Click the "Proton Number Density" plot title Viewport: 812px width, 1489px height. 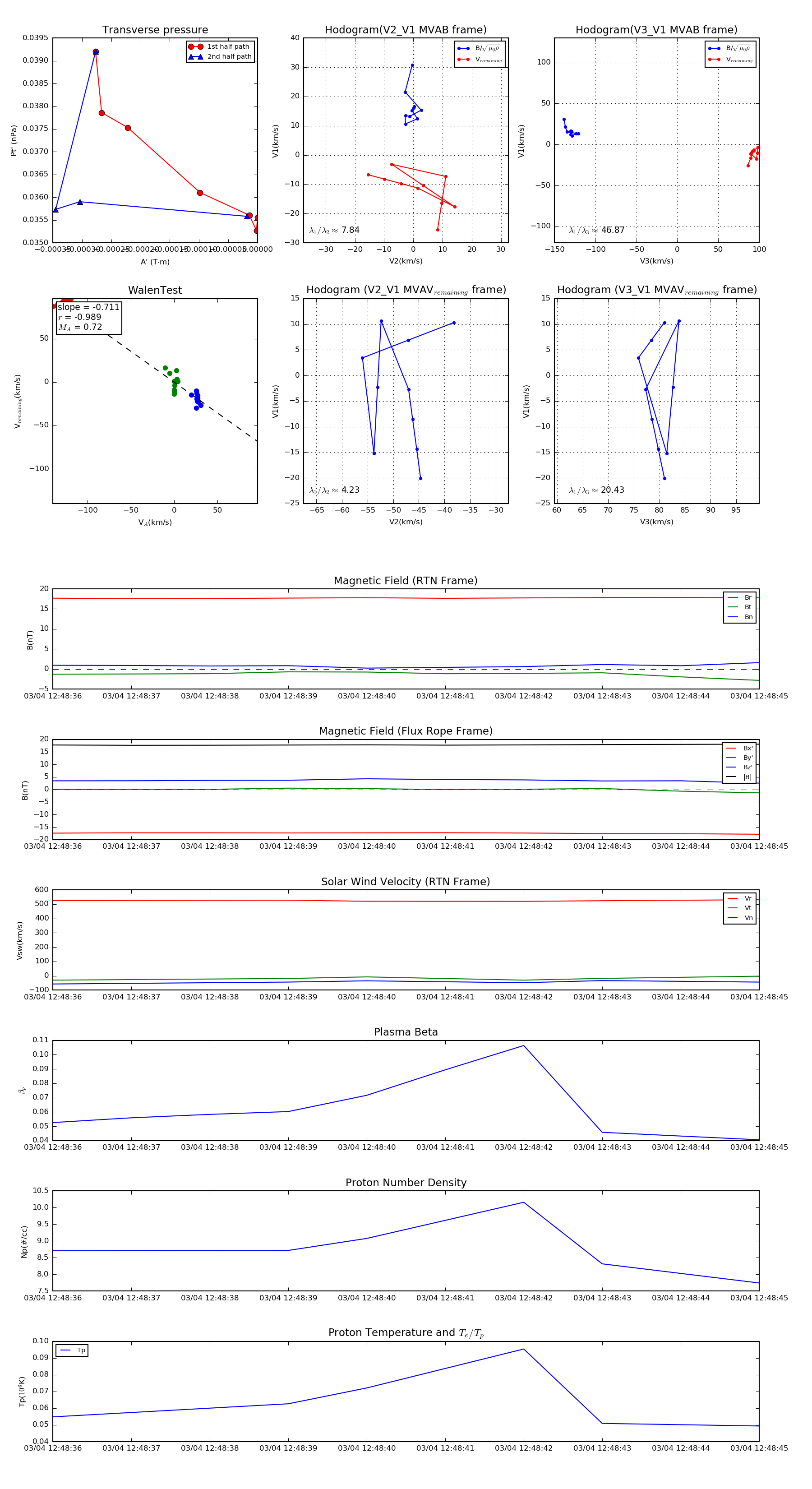pos(406,1183)
